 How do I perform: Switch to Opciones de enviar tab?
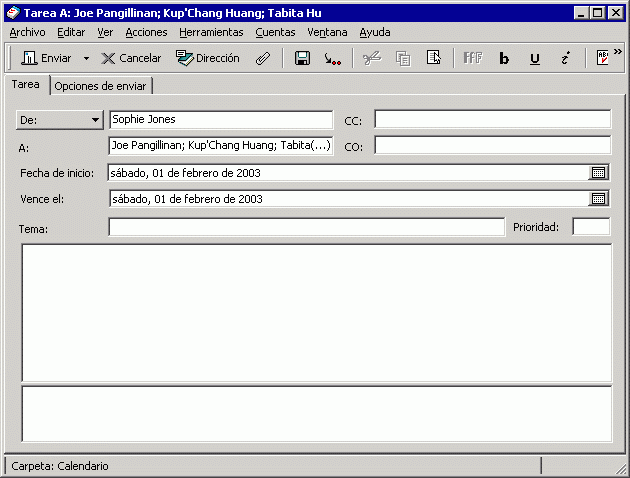100,86
